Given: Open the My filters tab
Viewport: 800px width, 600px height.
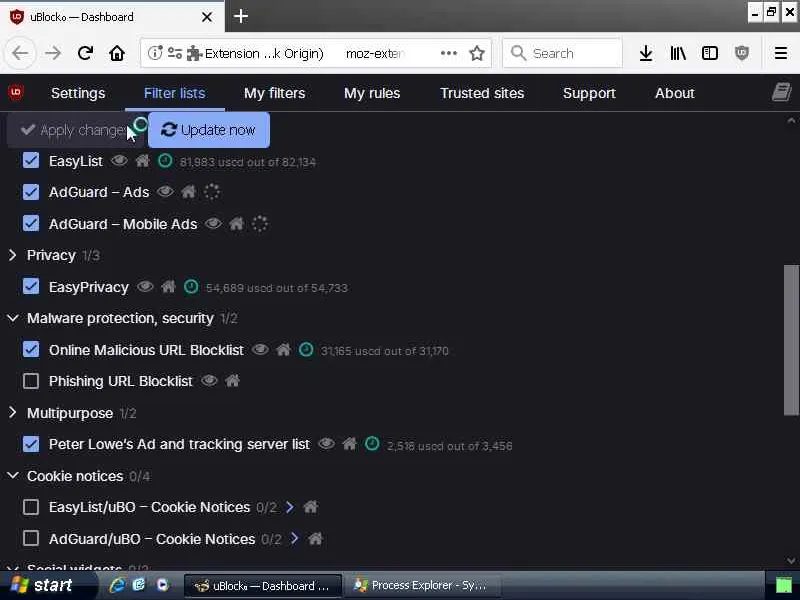Looking at the screenshot, I should click(x=274, y=93).
